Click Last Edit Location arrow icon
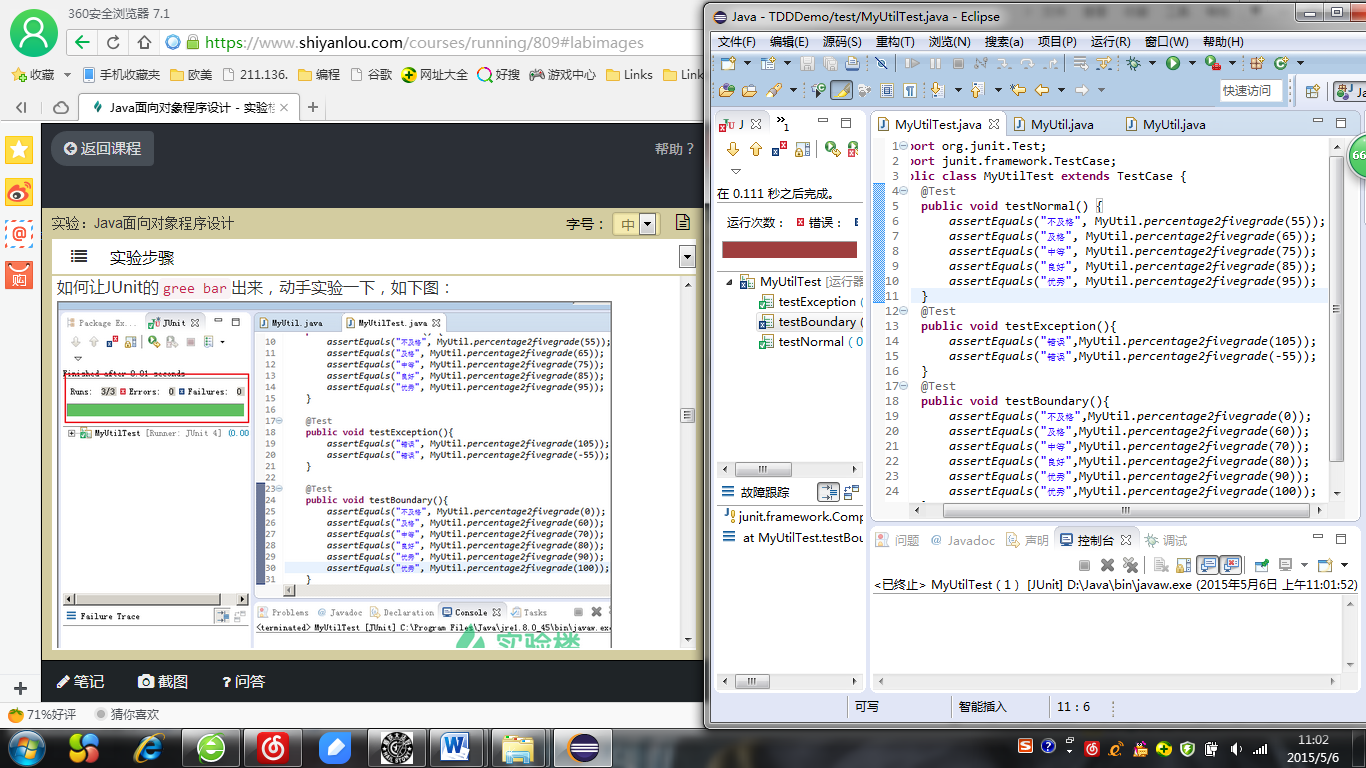This screenshot has height=768, width=1366. (1018, 90)
